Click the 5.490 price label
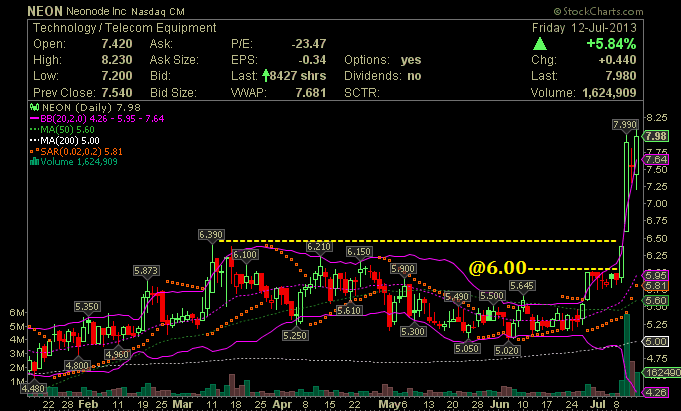This screenshot has height=411, width=681. click(457, 297)
